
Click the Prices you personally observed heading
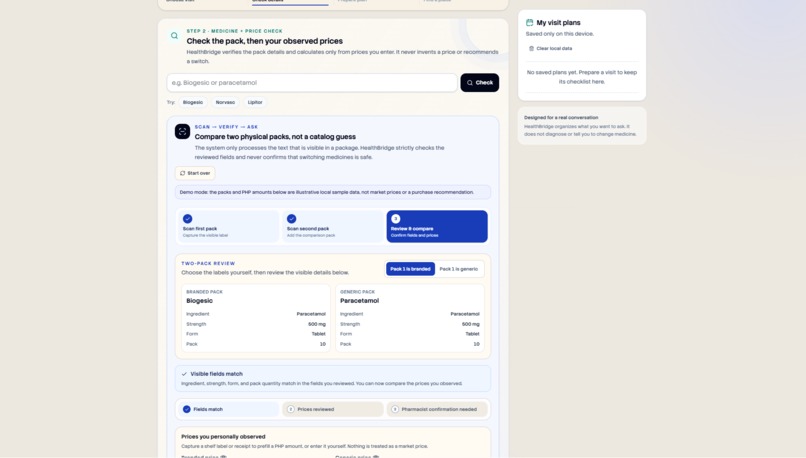(223, 436)
